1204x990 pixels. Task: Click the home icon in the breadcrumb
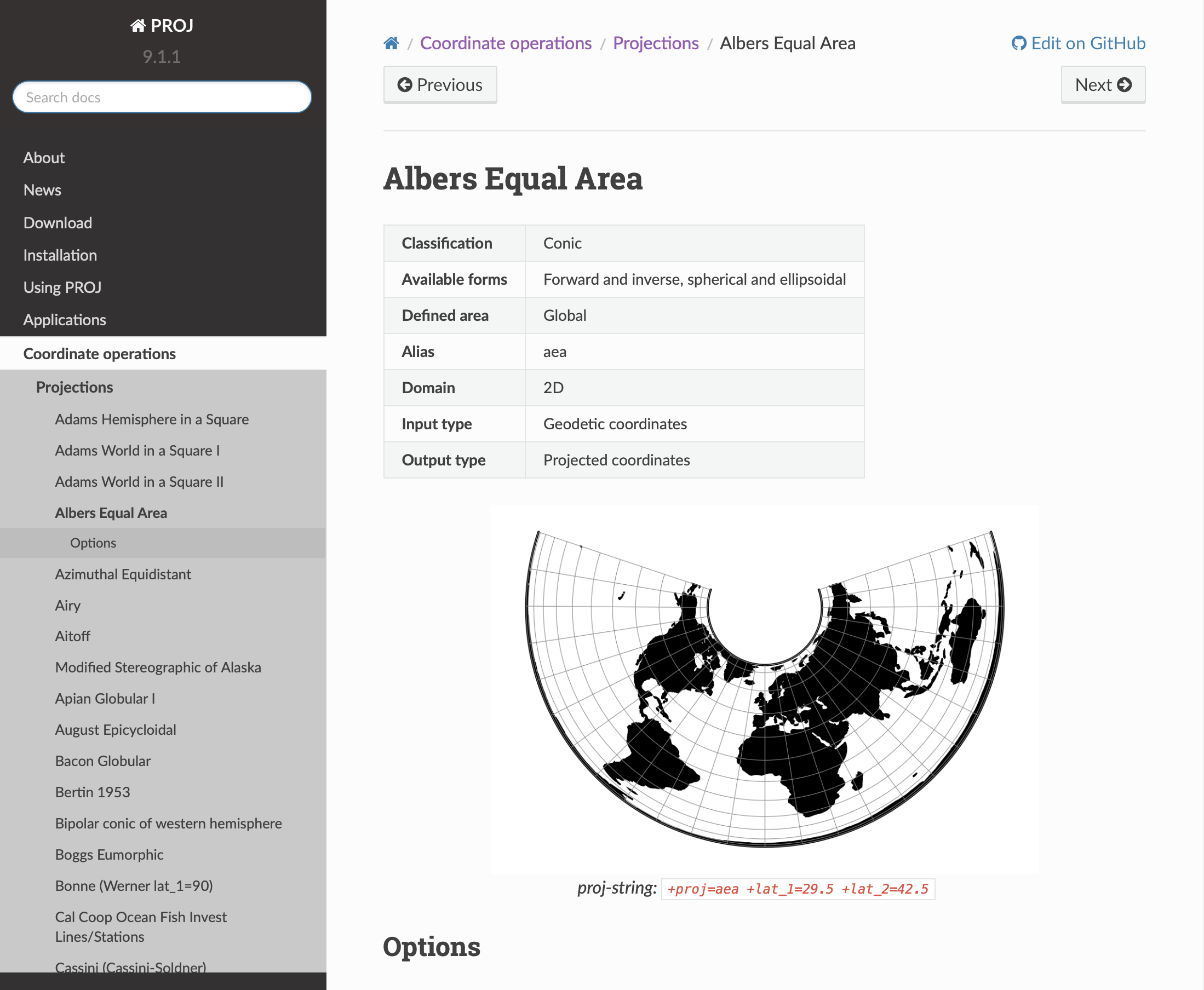tap(391, 43)
